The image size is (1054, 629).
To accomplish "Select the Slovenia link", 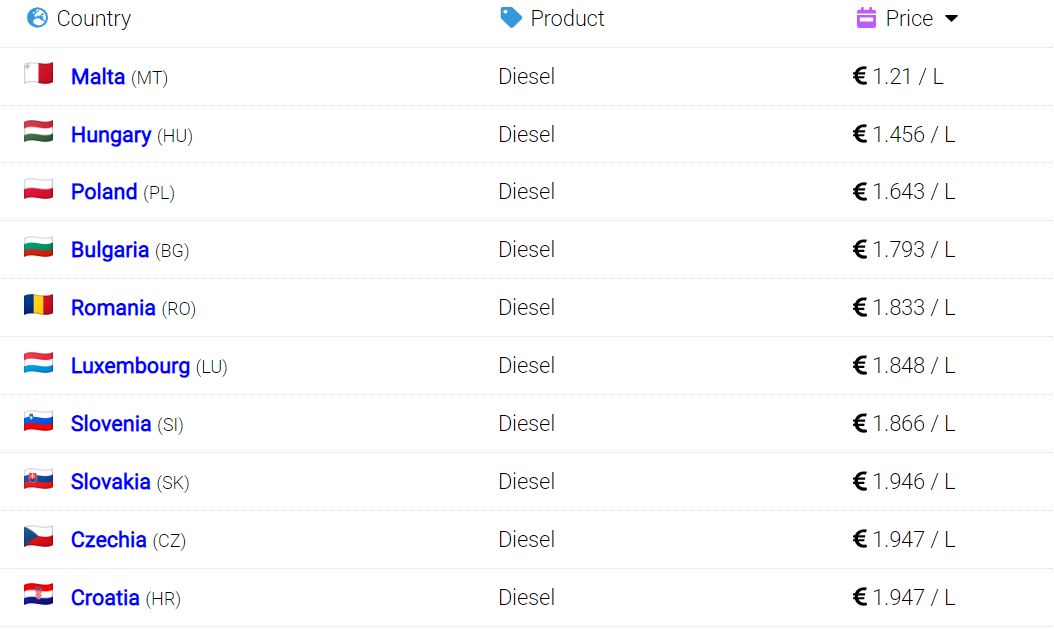I will click(111, 423).
